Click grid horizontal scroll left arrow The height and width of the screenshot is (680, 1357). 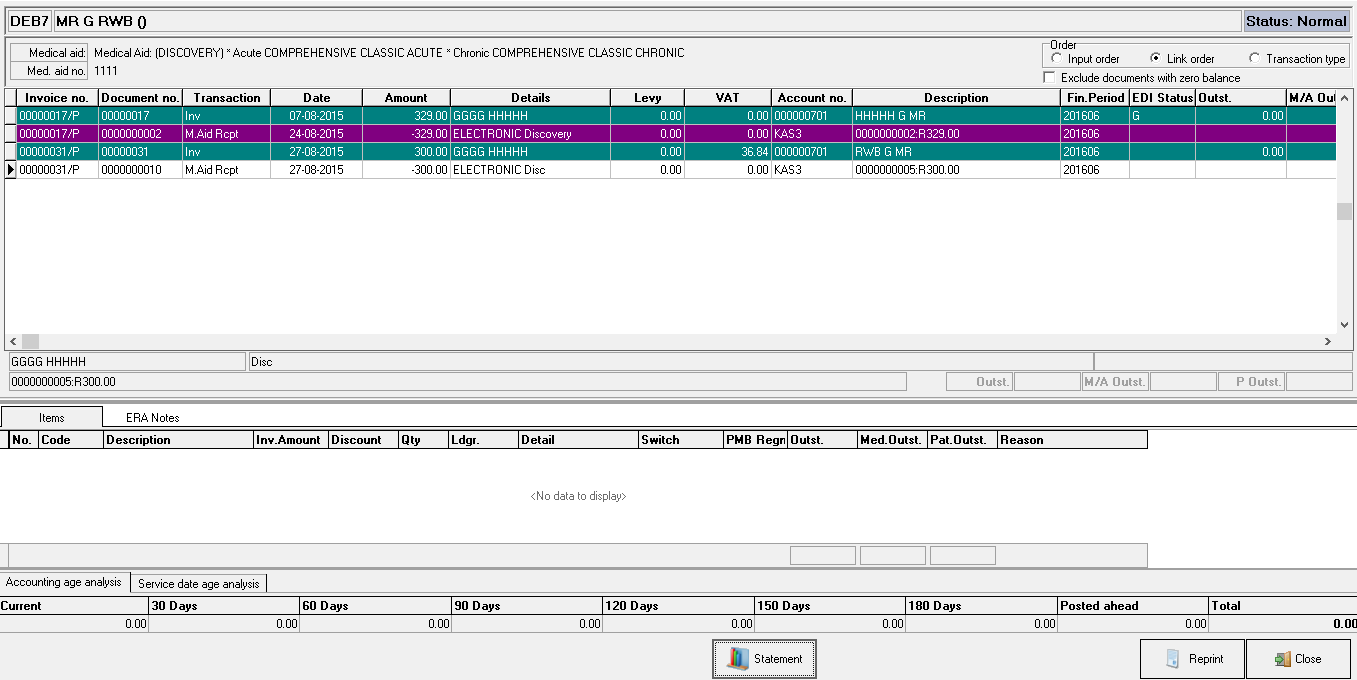(13, 341)
